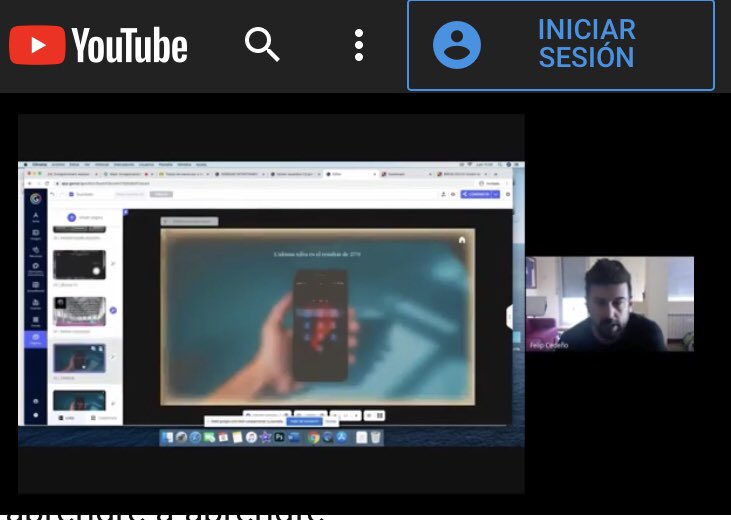Click the Photoshop icon in the Dock

click(279, 437)
